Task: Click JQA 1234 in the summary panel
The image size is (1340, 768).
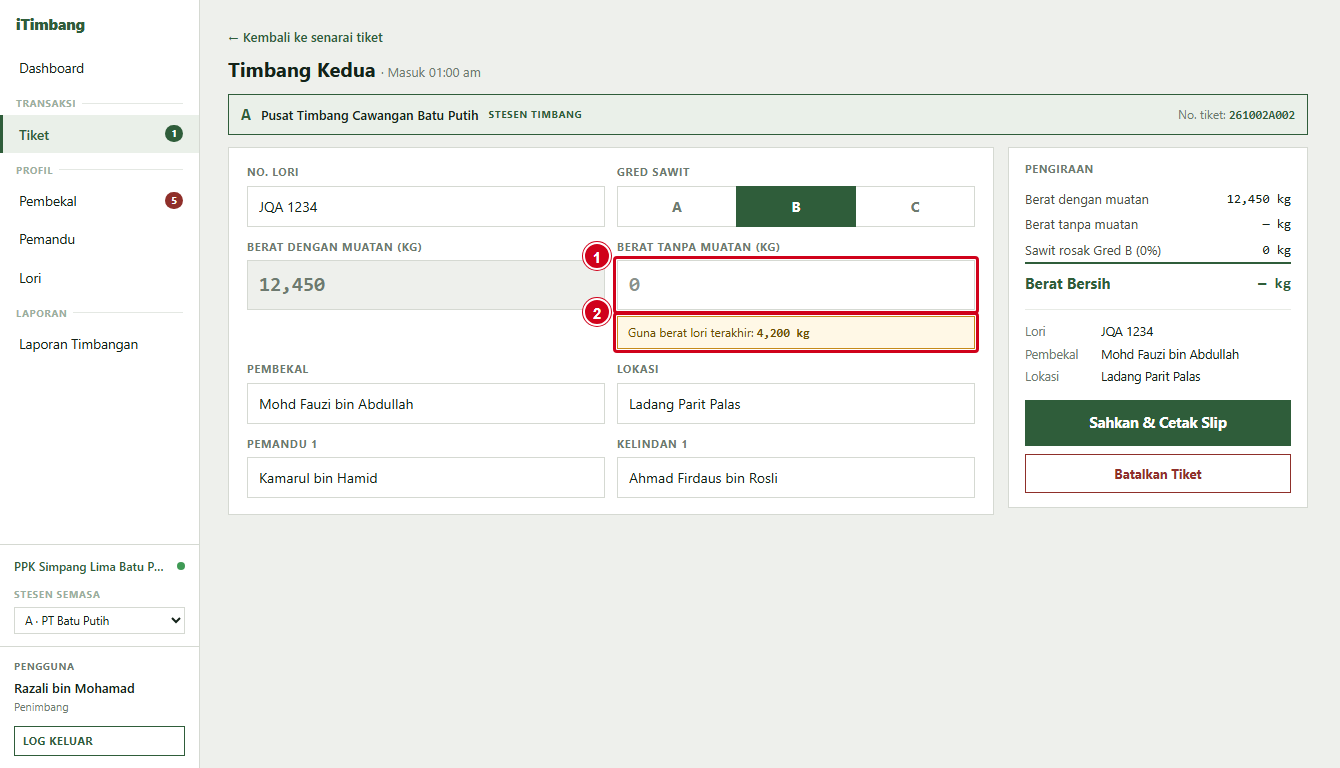Action: coord(1127,331)
